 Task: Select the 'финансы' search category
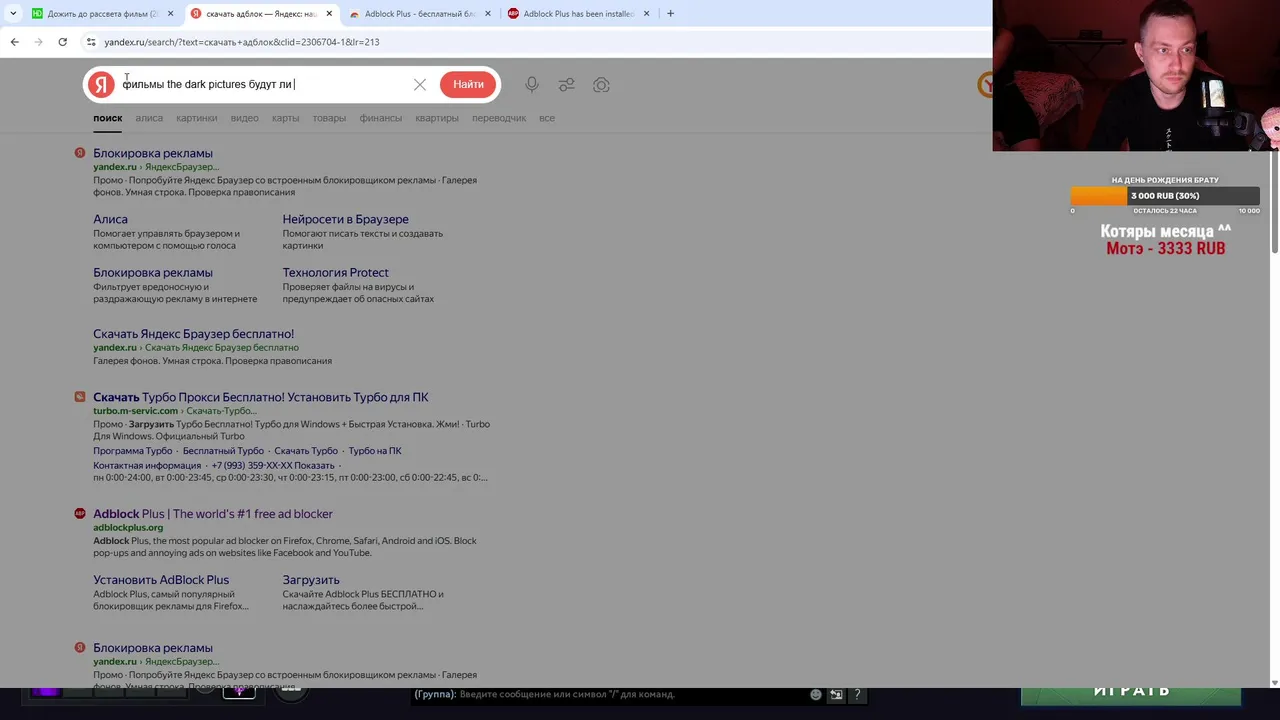click(x=380, y=118)
